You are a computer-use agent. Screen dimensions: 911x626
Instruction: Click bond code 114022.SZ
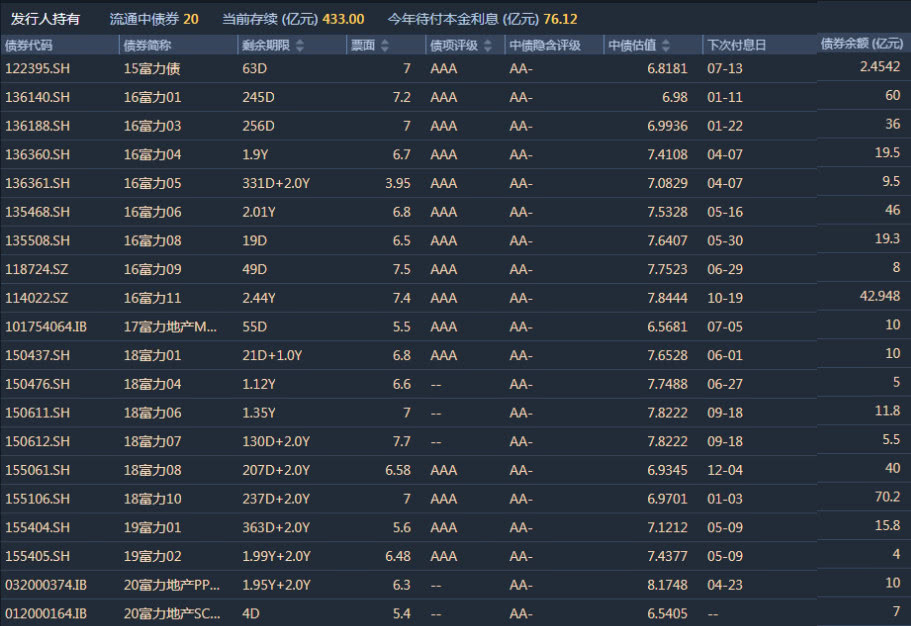coord(37,298)
